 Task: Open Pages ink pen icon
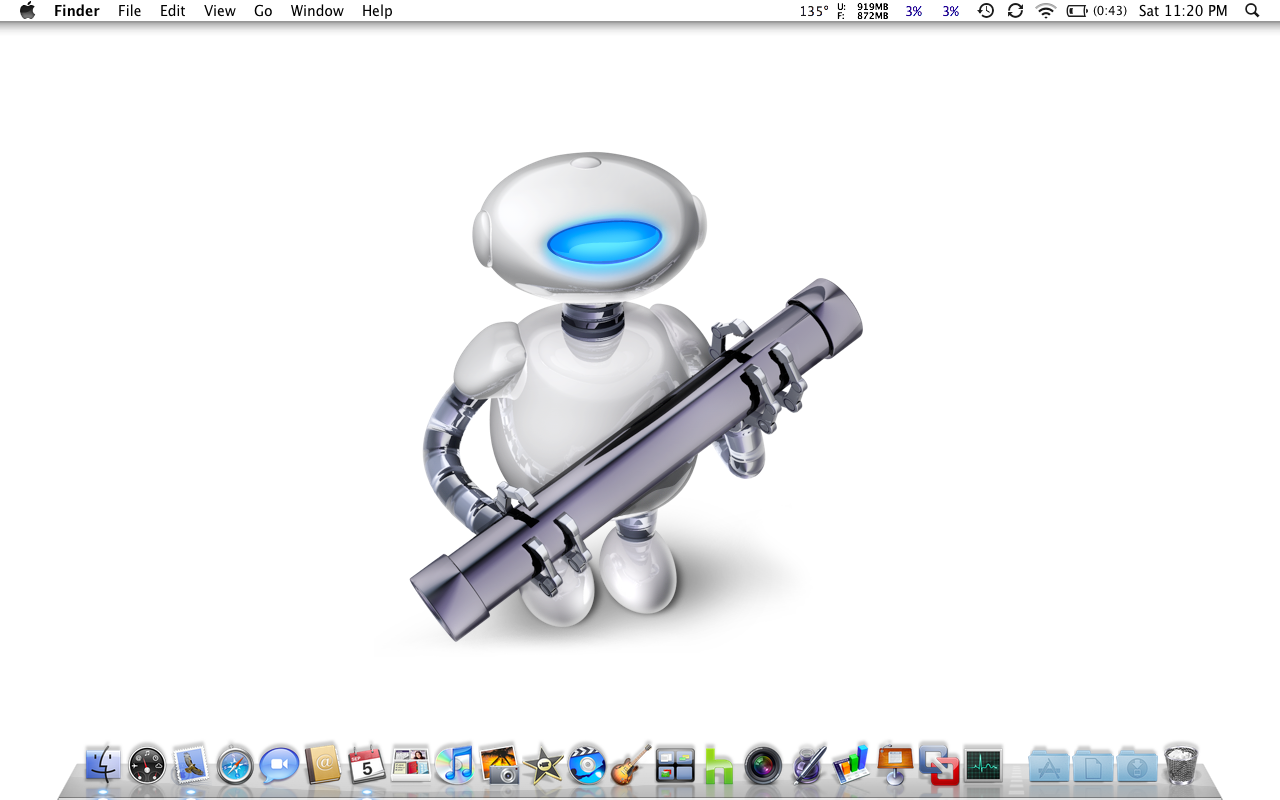808,764
